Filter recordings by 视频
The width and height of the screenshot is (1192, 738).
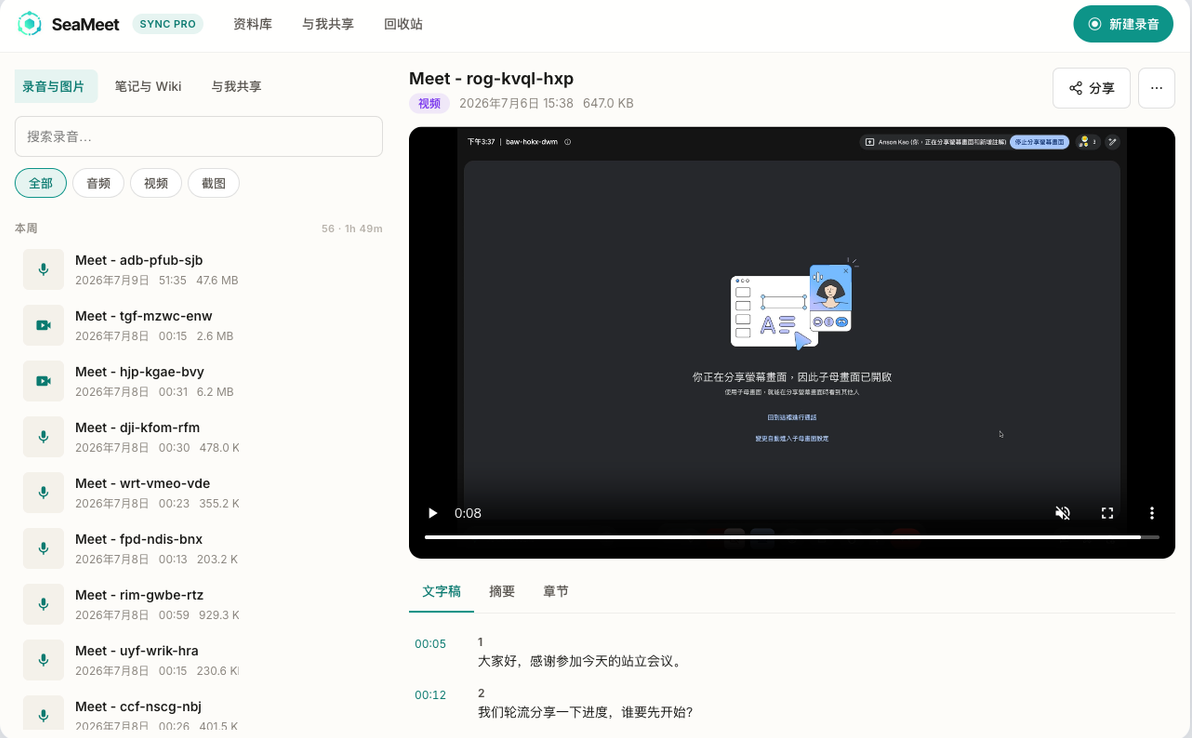[x=156, y=183]
